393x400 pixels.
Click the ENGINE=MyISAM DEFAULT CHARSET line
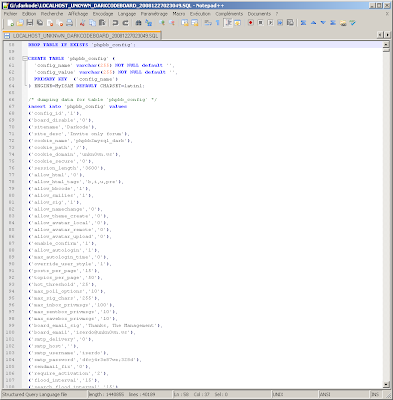(86, 86)
